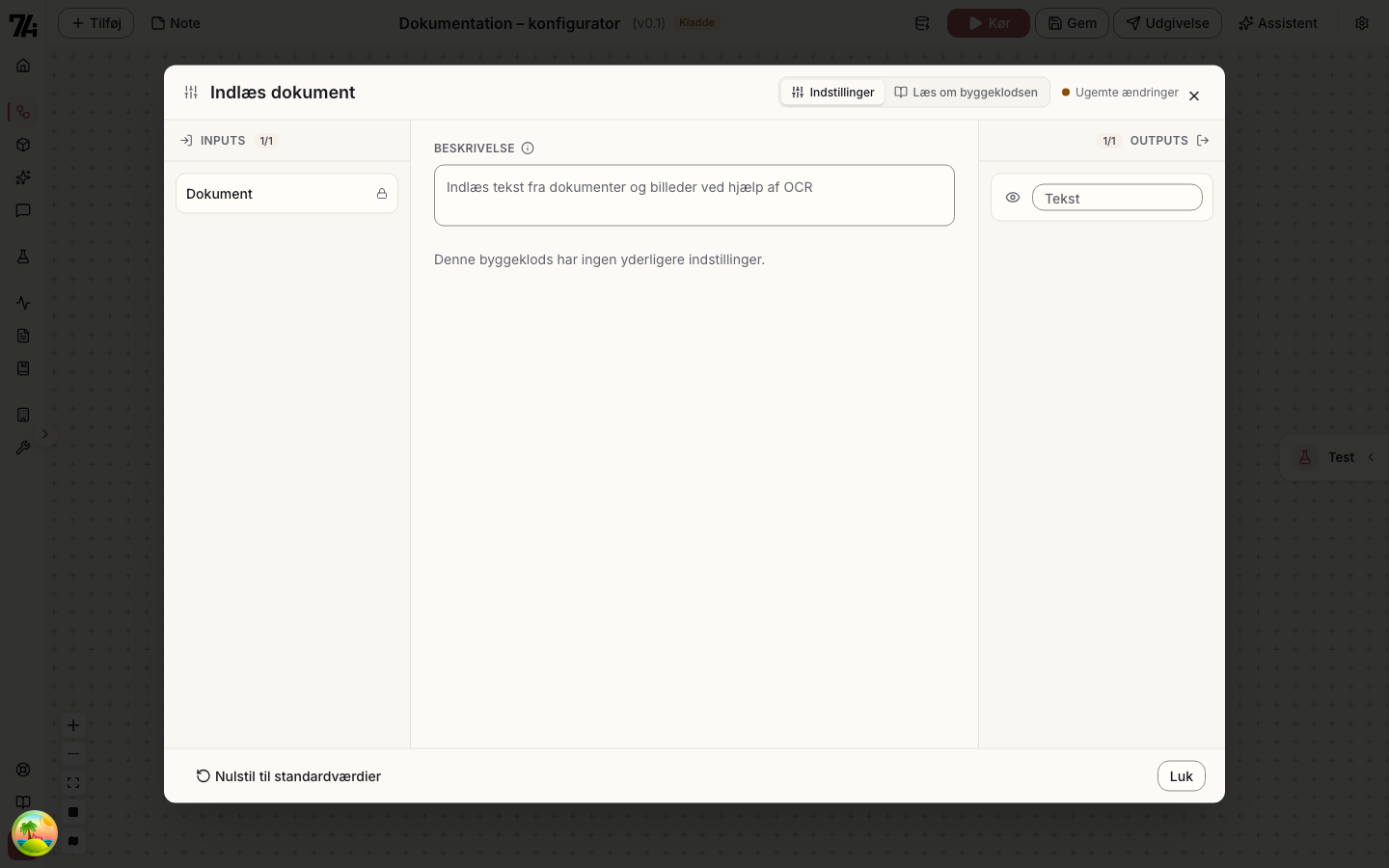This screenshot has height=868, width=1389.
Task: Save with the Gem button
Action: click(1072, 23)
